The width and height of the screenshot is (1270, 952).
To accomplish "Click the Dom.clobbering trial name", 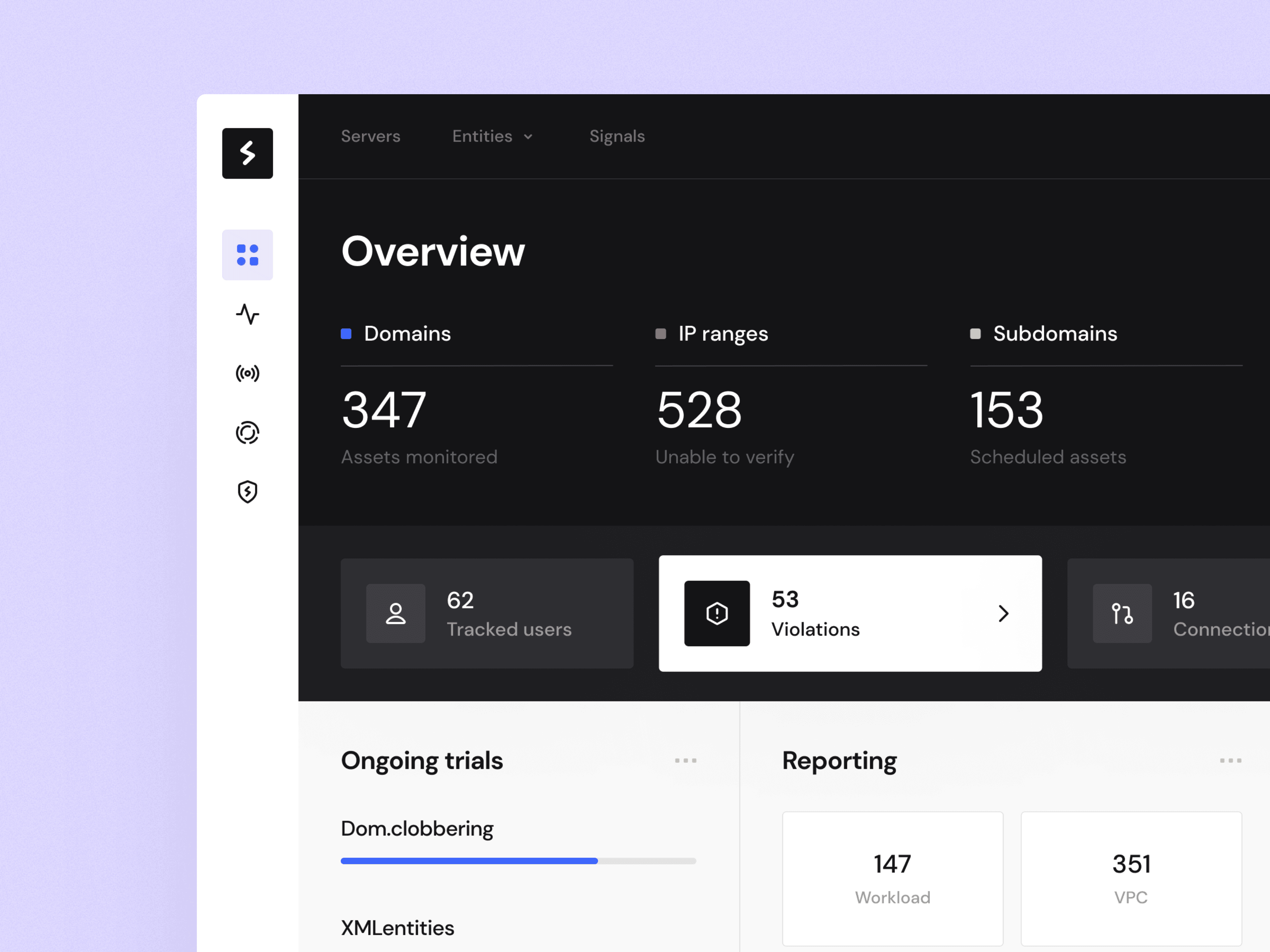I will pos(417,829).
